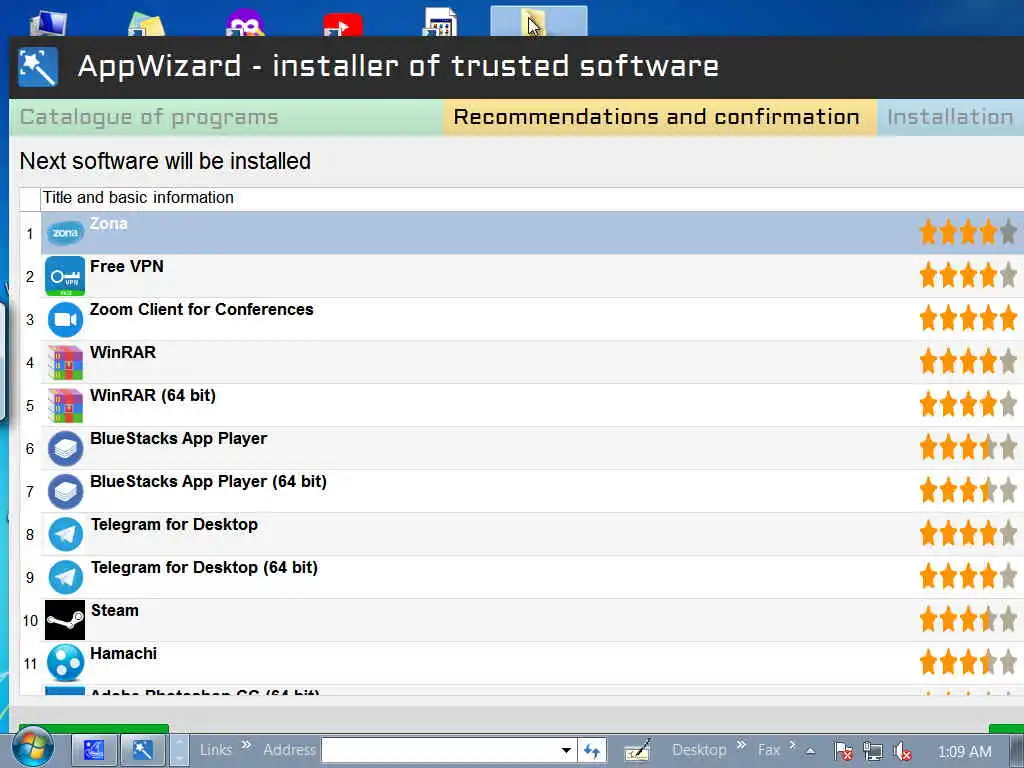Click the AppWizard magic wand logo
Screen dimensions: 1024x768
coord(38,67)
